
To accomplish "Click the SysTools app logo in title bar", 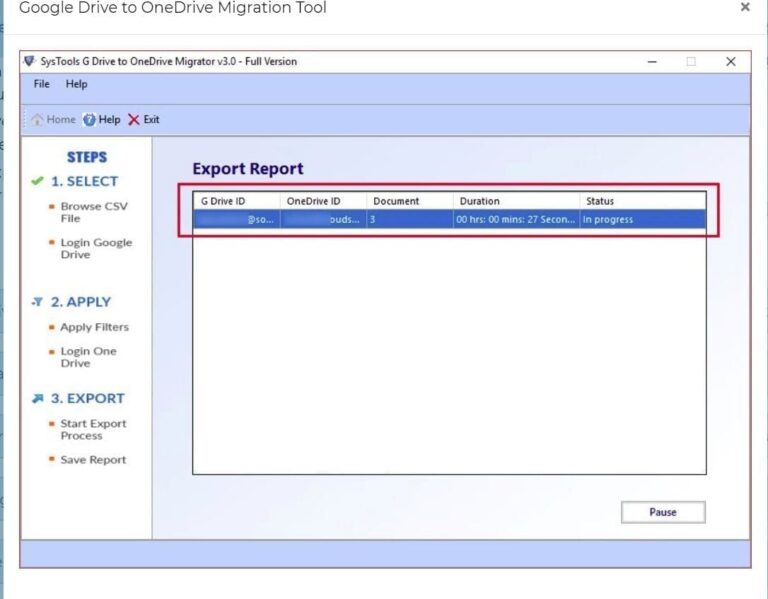I will pyautogui.click(x=29, y=61).
